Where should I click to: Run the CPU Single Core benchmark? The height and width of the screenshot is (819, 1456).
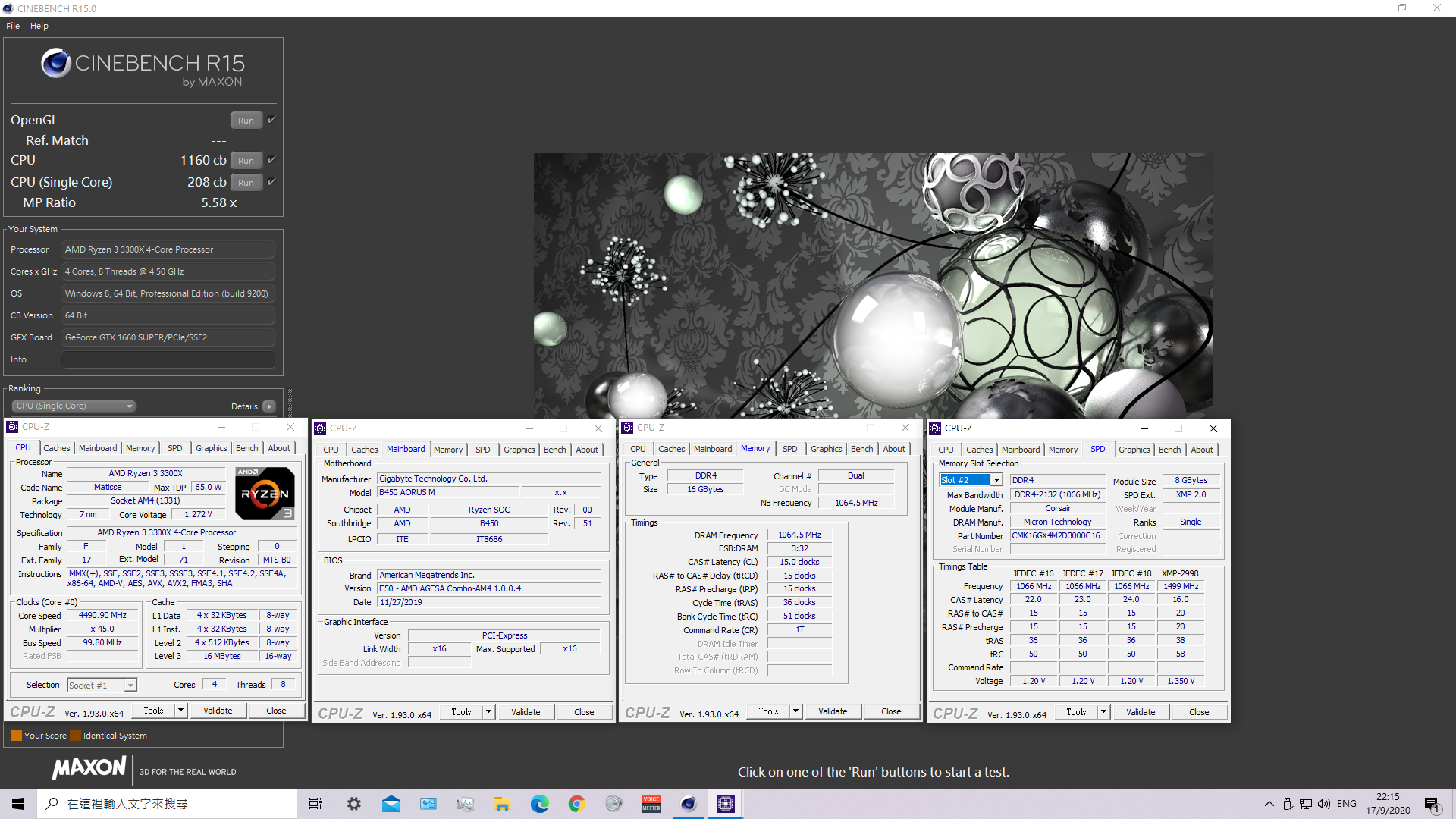246,183
